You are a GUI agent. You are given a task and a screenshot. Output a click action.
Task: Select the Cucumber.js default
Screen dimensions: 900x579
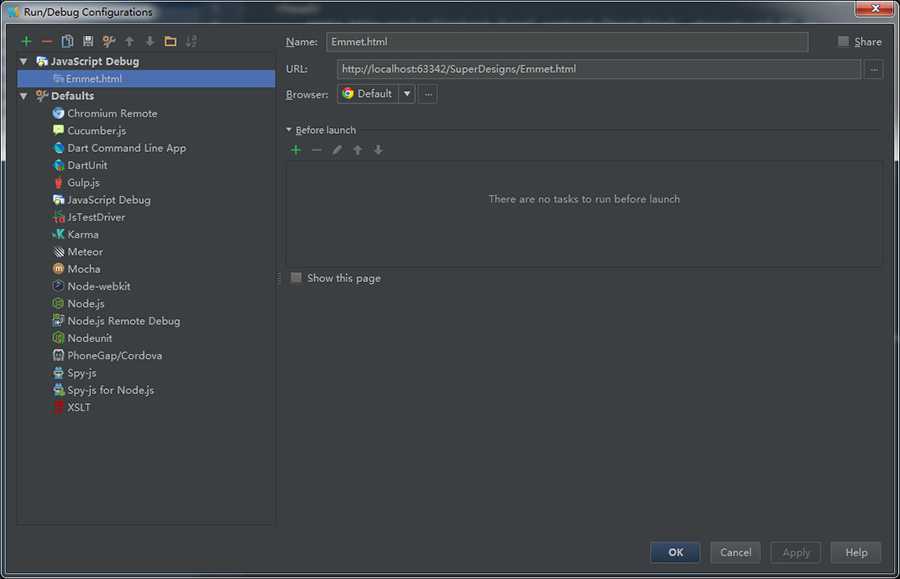[x=90, y=131]
